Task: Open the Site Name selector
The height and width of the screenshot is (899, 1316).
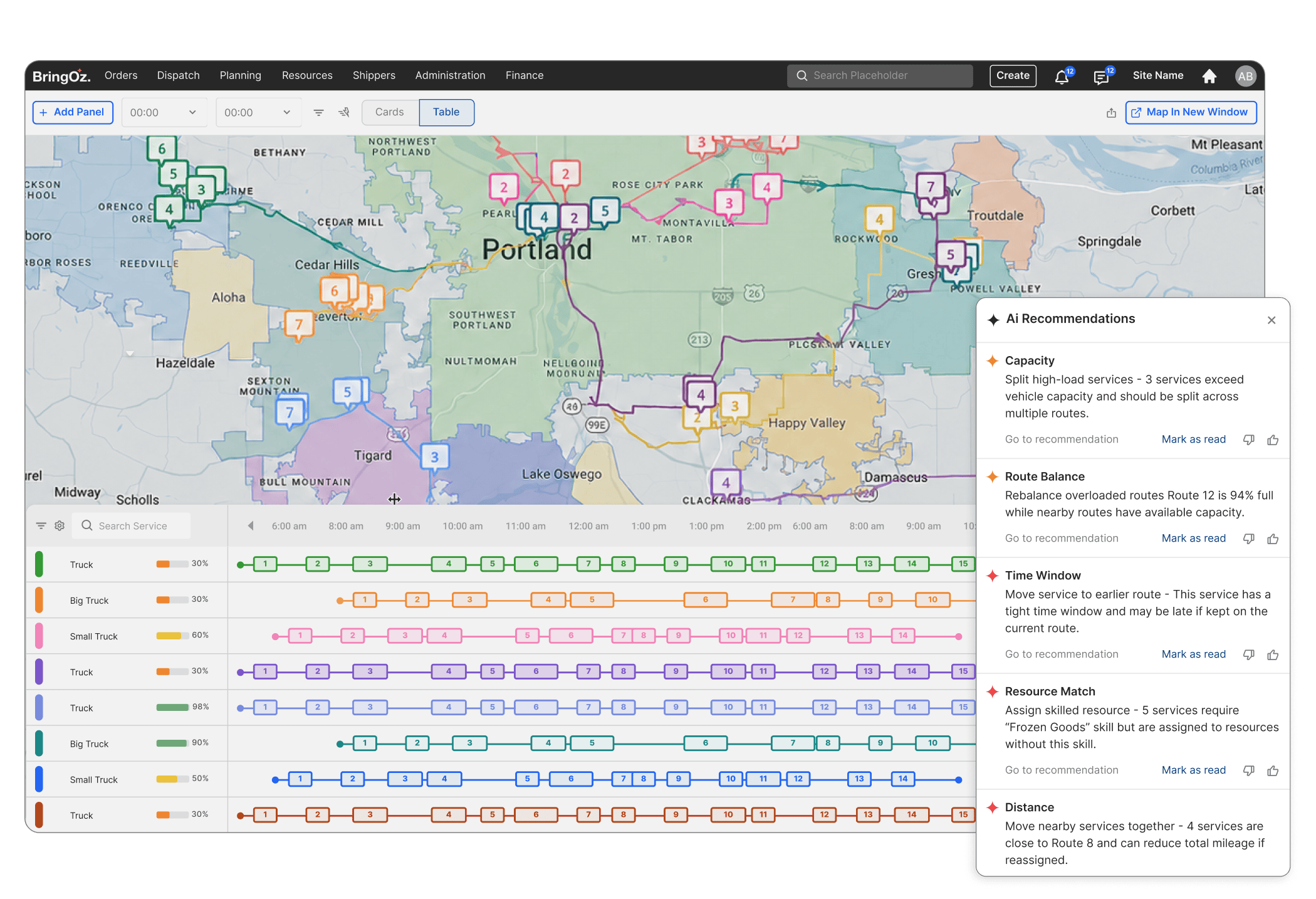Action: 1158,75
